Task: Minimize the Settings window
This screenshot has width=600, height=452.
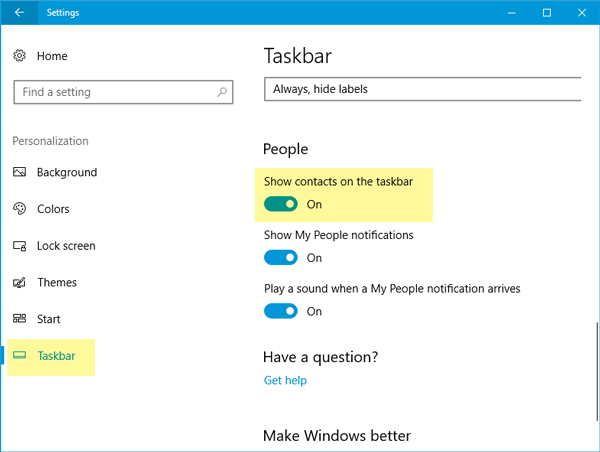Action: pyautogui.click(x=512, y=13)
